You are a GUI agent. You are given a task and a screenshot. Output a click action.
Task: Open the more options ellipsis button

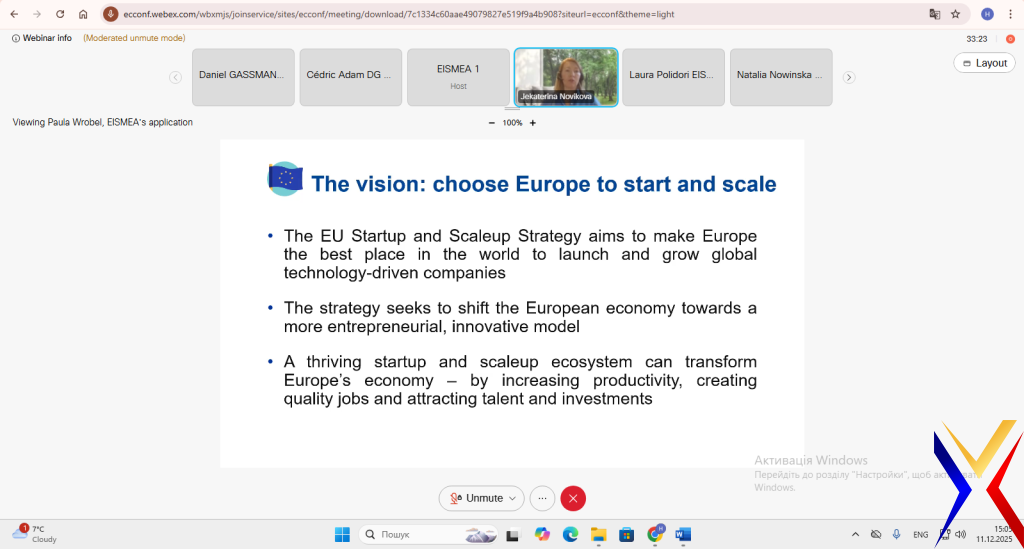(x=542, y=498)
